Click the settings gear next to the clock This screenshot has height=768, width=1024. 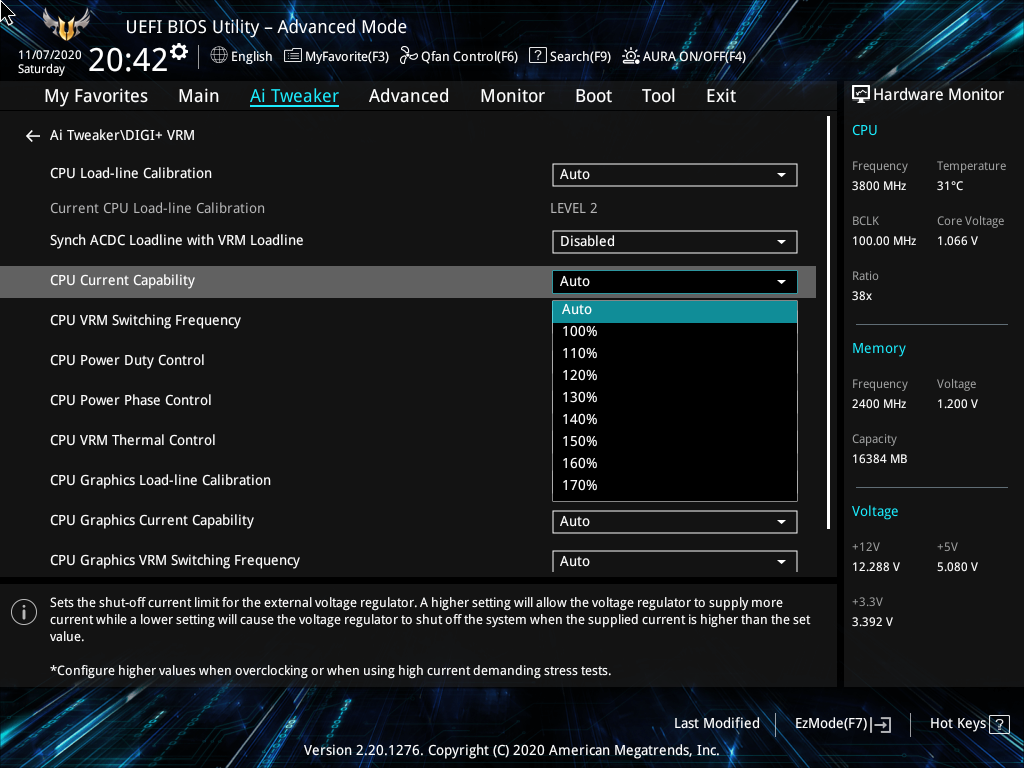[179, 52]
